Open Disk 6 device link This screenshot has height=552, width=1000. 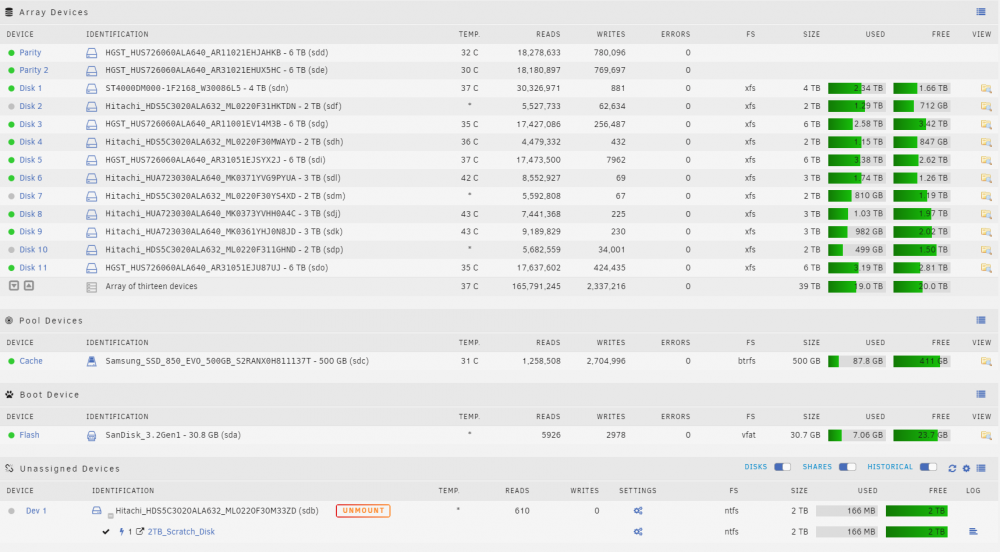(31, 178)
